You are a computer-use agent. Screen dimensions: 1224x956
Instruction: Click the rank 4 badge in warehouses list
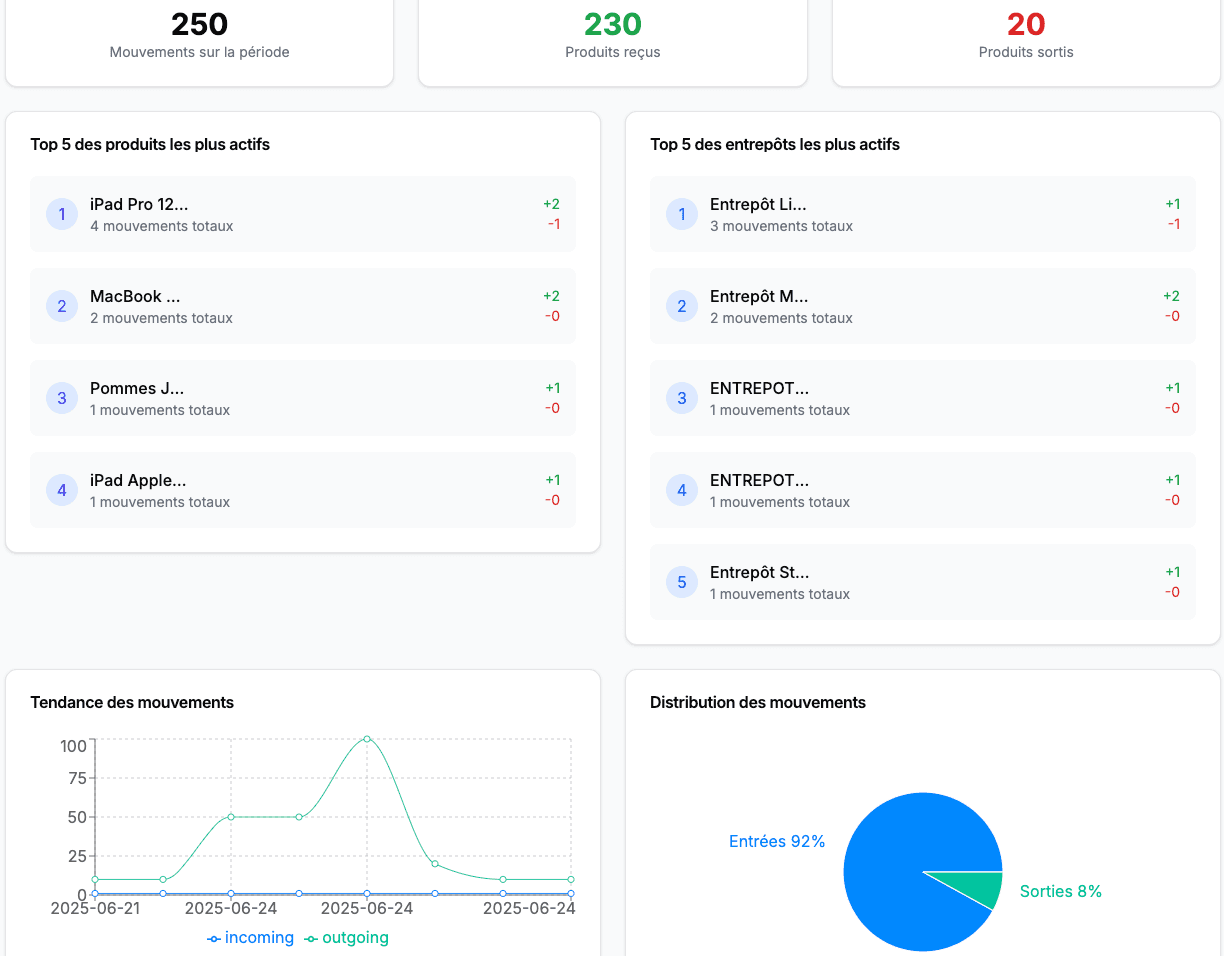[x=682, y=490]
